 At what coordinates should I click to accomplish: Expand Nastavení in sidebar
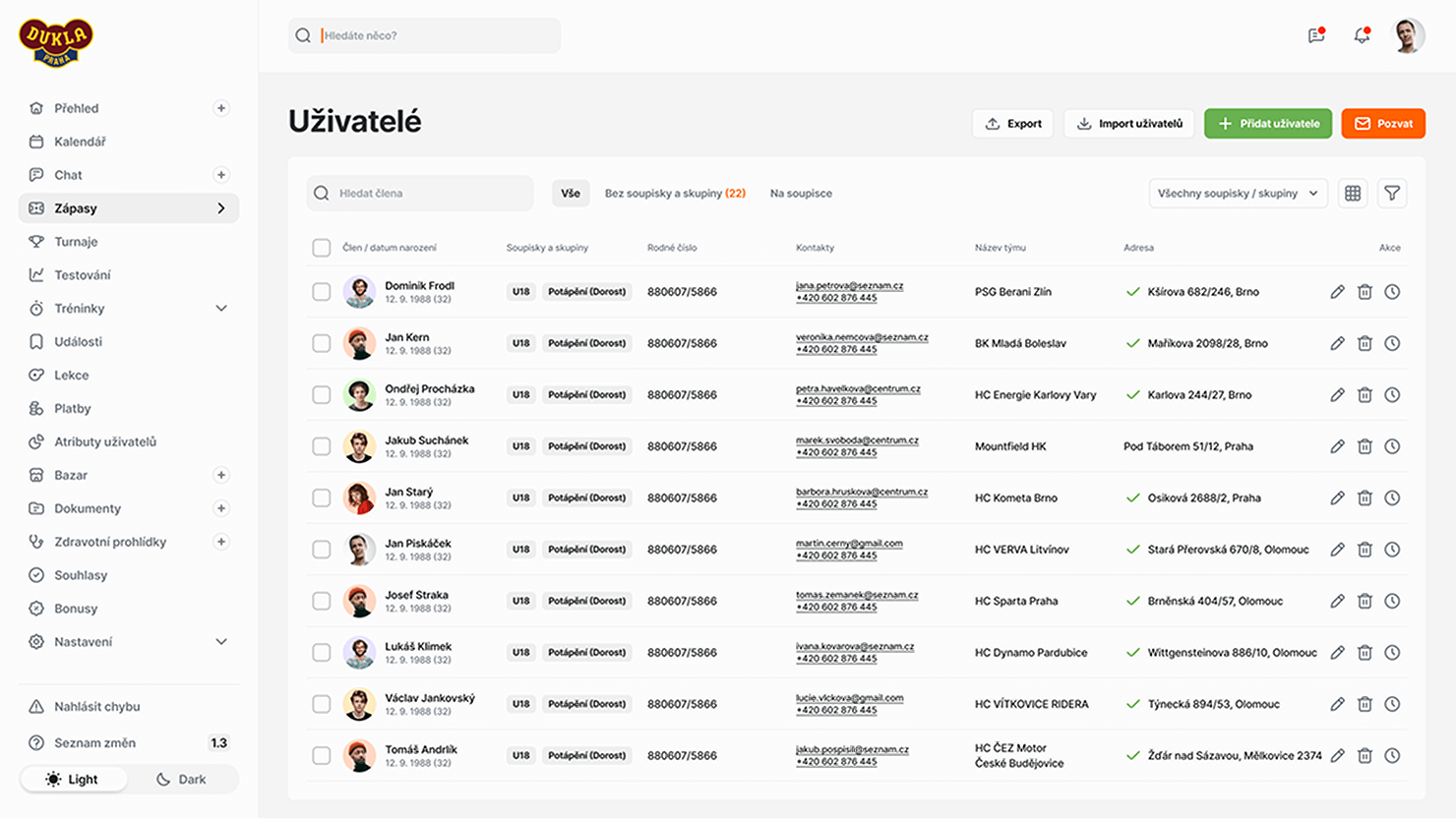click(x=221, y=642)
